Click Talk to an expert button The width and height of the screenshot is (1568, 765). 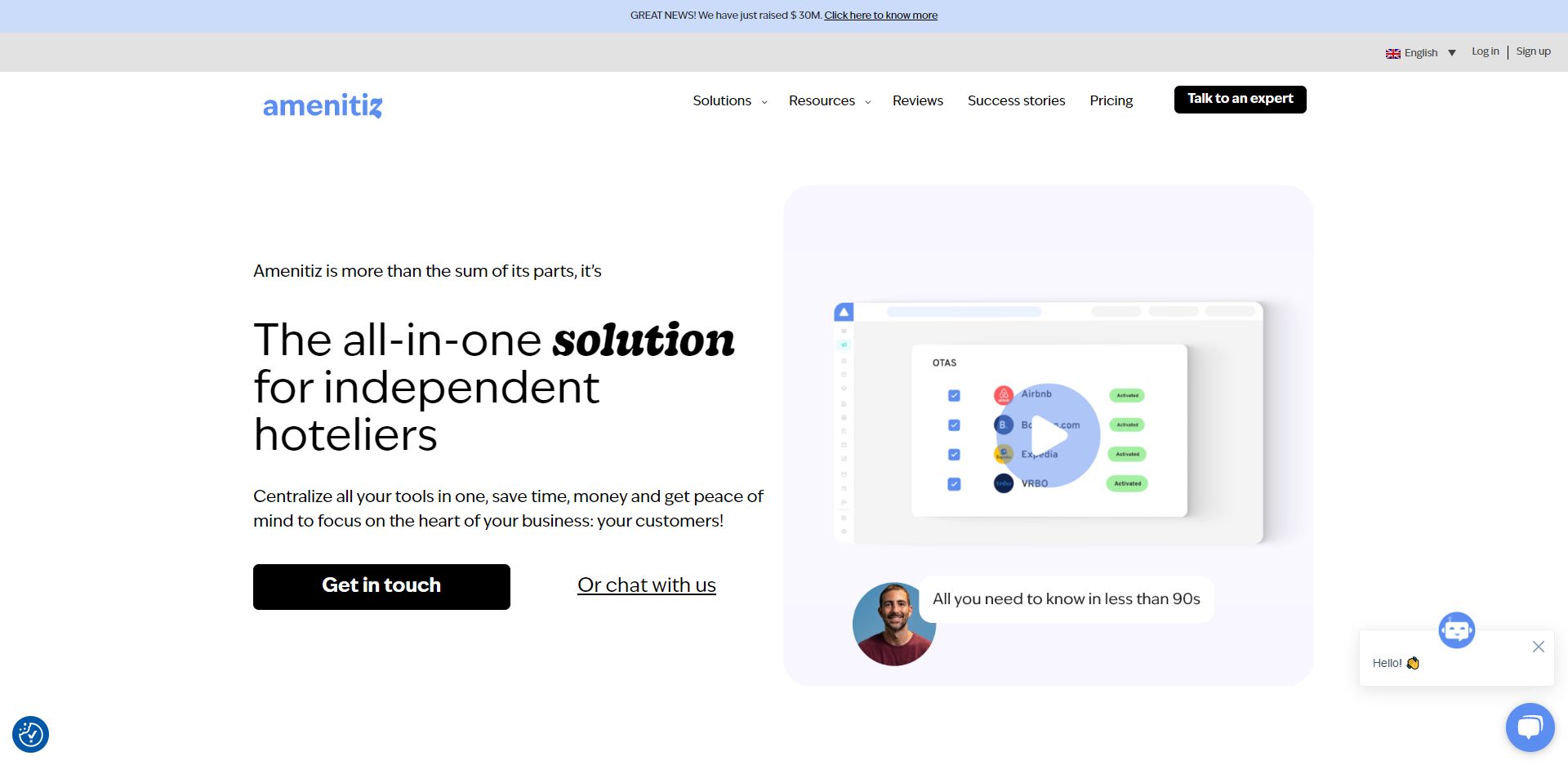pos(1240,99)
